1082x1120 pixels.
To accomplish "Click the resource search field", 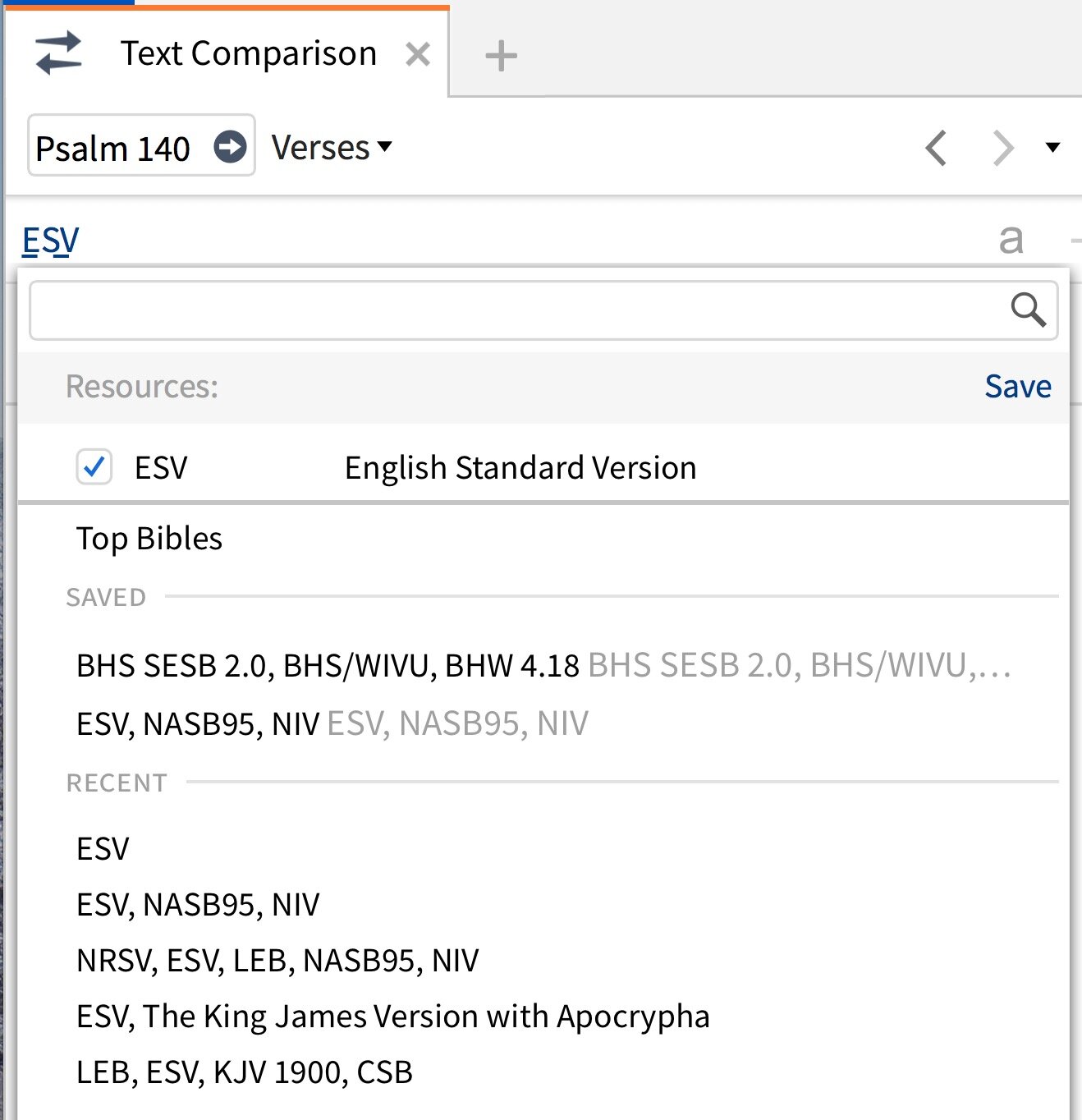I will pyautogui.click(x=543, y=310).
